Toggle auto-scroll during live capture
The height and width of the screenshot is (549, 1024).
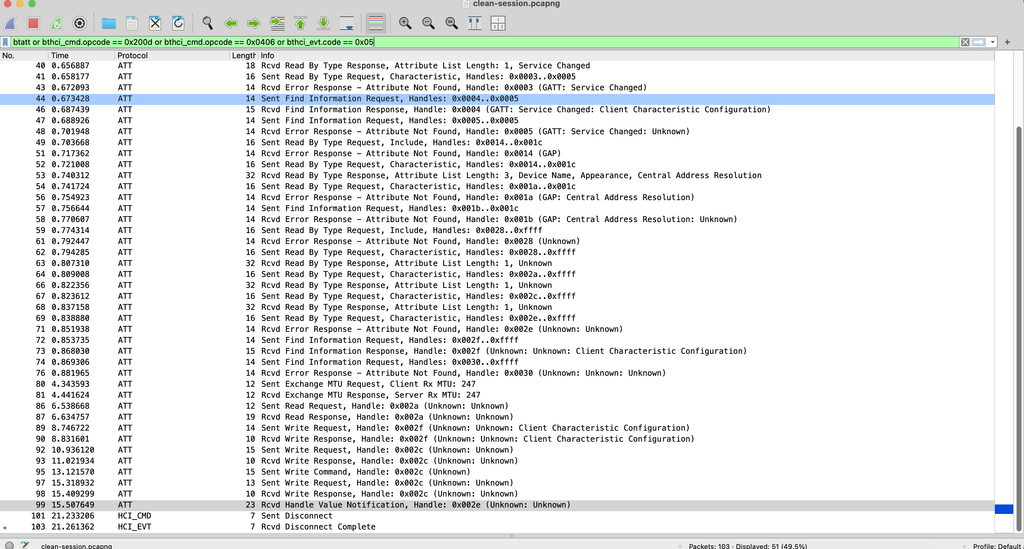pos(347,24)
